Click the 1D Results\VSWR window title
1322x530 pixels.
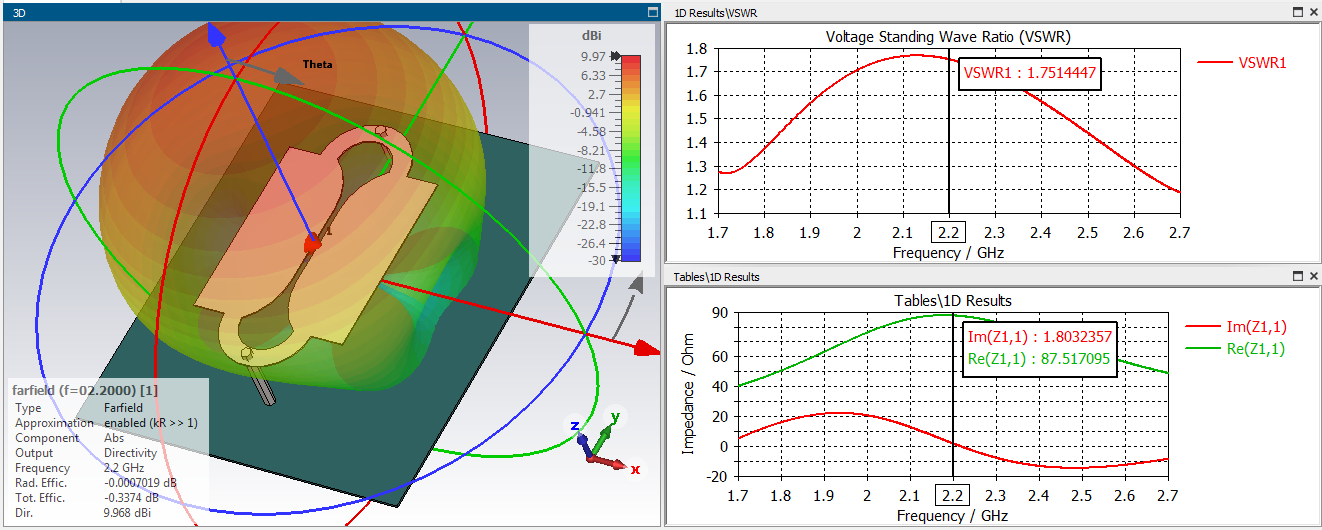[714, 12]
